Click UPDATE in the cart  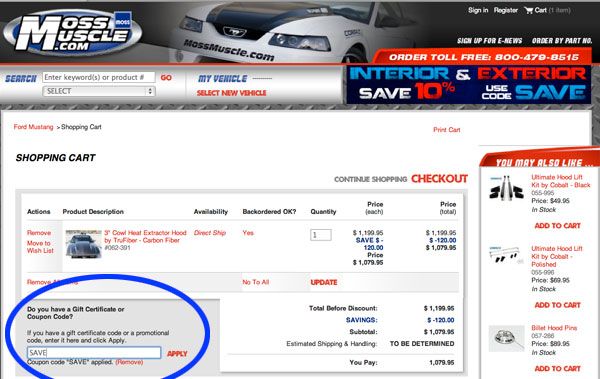(324, 283)
